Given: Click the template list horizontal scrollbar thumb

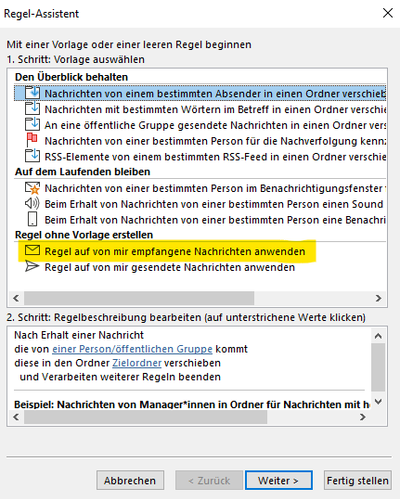Looking at the screenshot, I should (139, 298).
